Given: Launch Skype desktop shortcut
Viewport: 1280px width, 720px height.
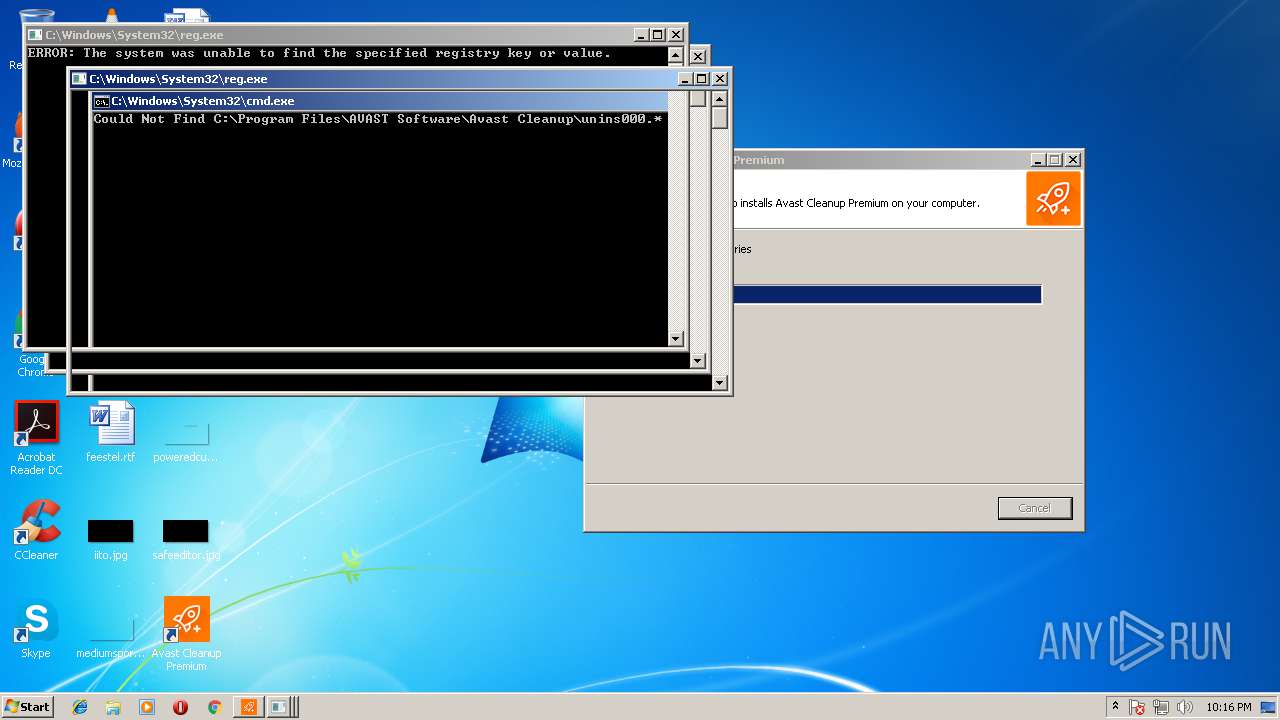Looking at the screenshot, I should [37, 629].
